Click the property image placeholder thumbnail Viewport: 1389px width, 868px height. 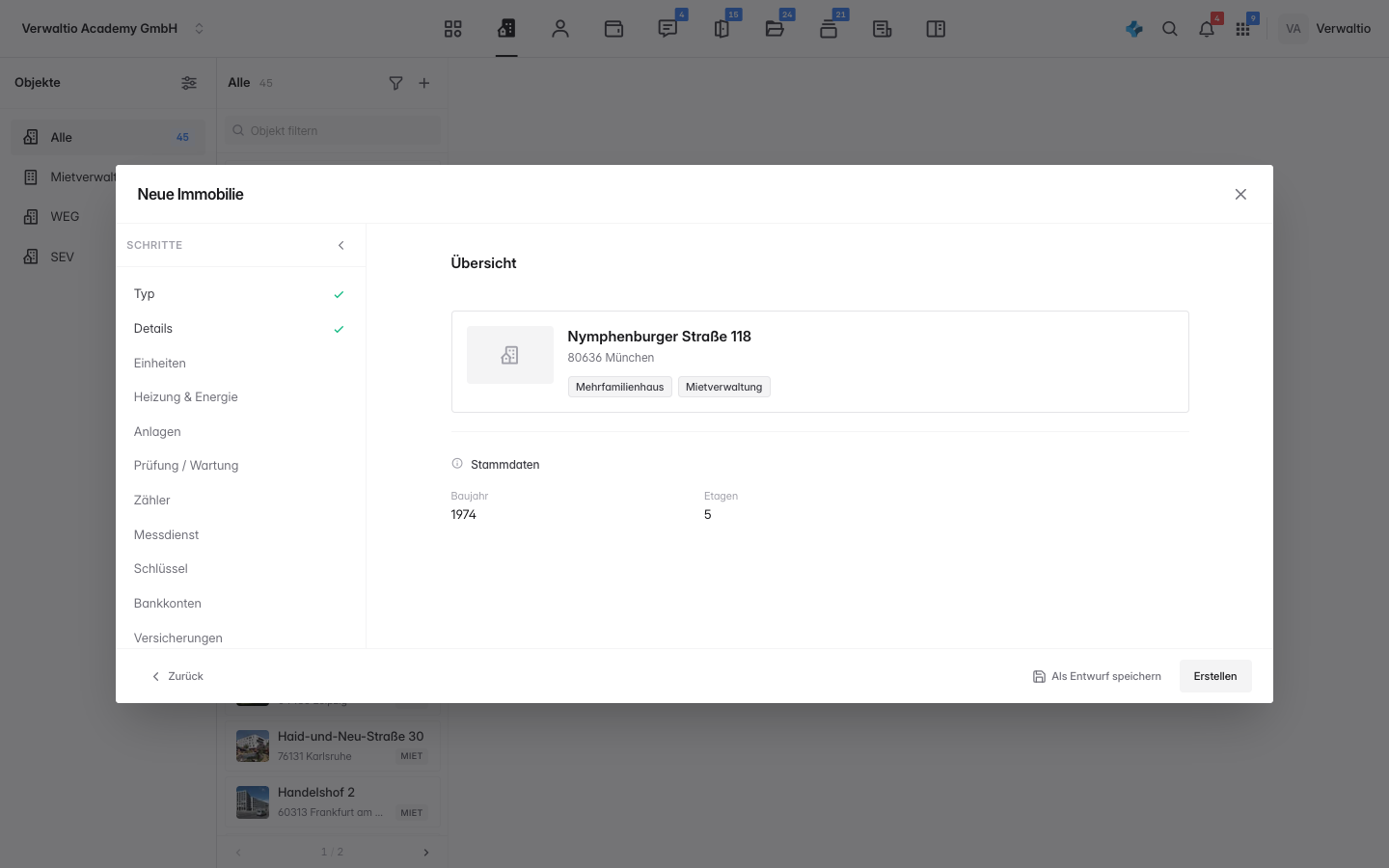[x=510, y=355]
